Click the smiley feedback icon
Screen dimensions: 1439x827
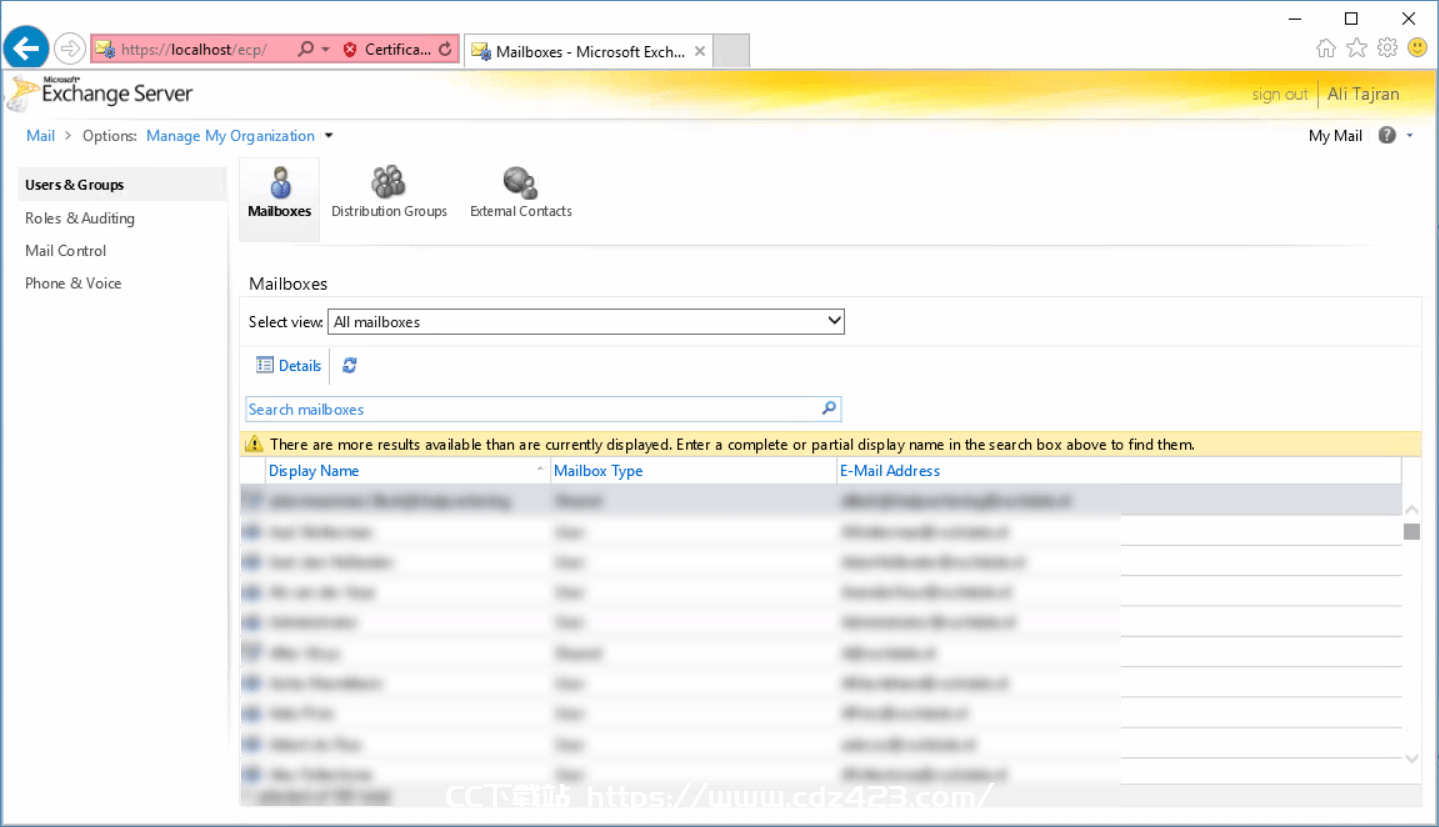[1417, 48]
